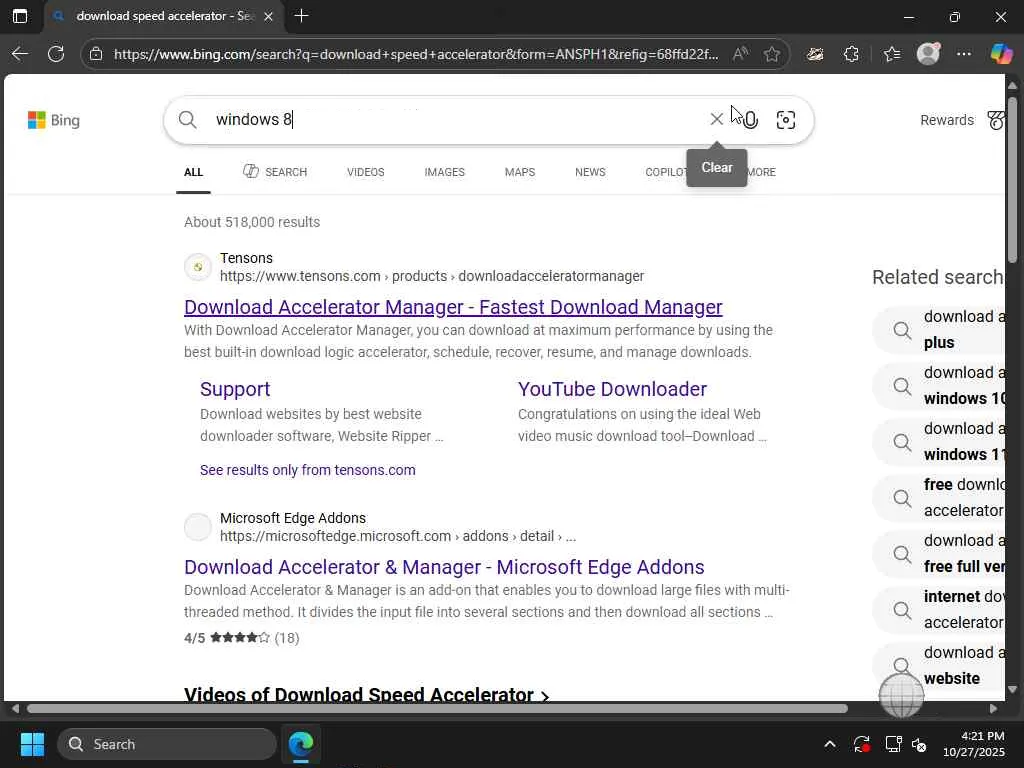Viewport: 1024px width, 768px height.
Task: Open the YouTube Downloader sublink
Action: (x=613, y=389)
